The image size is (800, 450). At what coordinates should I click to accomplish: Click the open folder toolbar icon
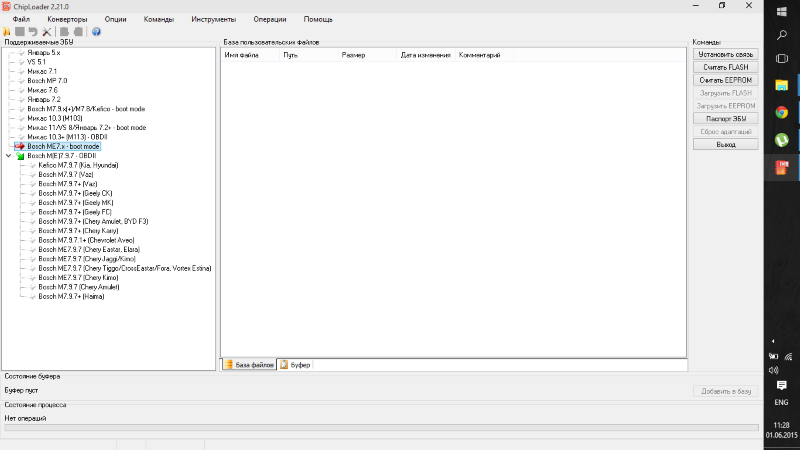[7, 32]
